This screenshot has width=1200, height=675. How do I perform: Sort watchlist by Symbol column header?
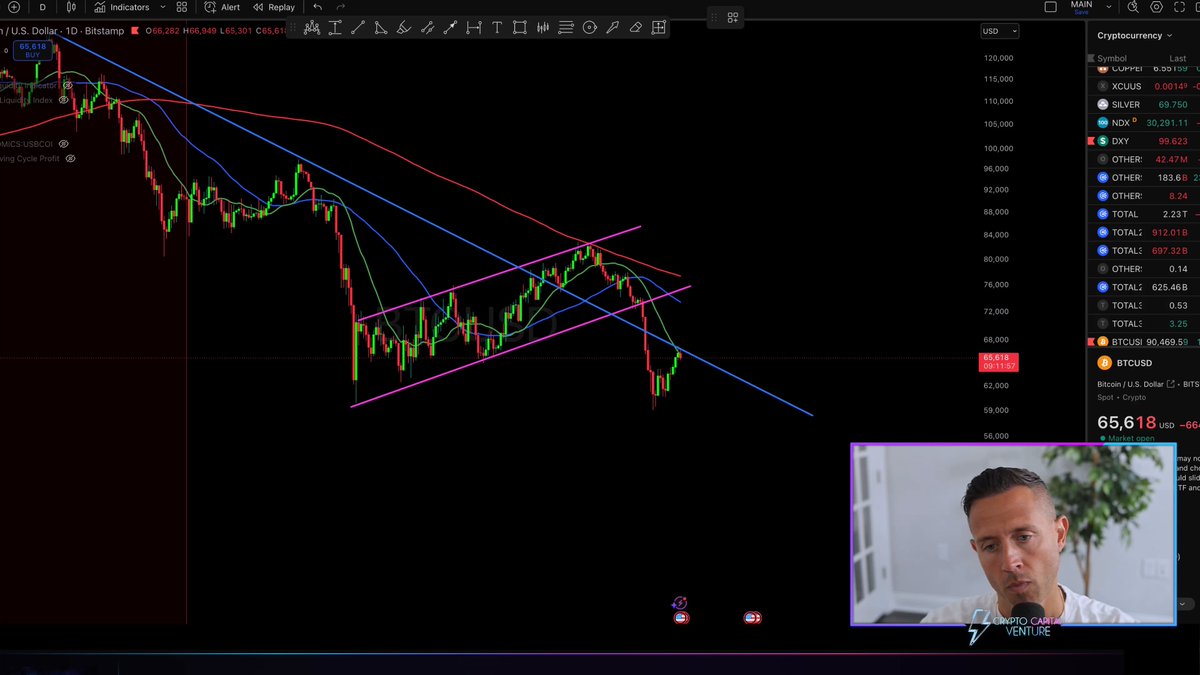(x=1112, y=59)
